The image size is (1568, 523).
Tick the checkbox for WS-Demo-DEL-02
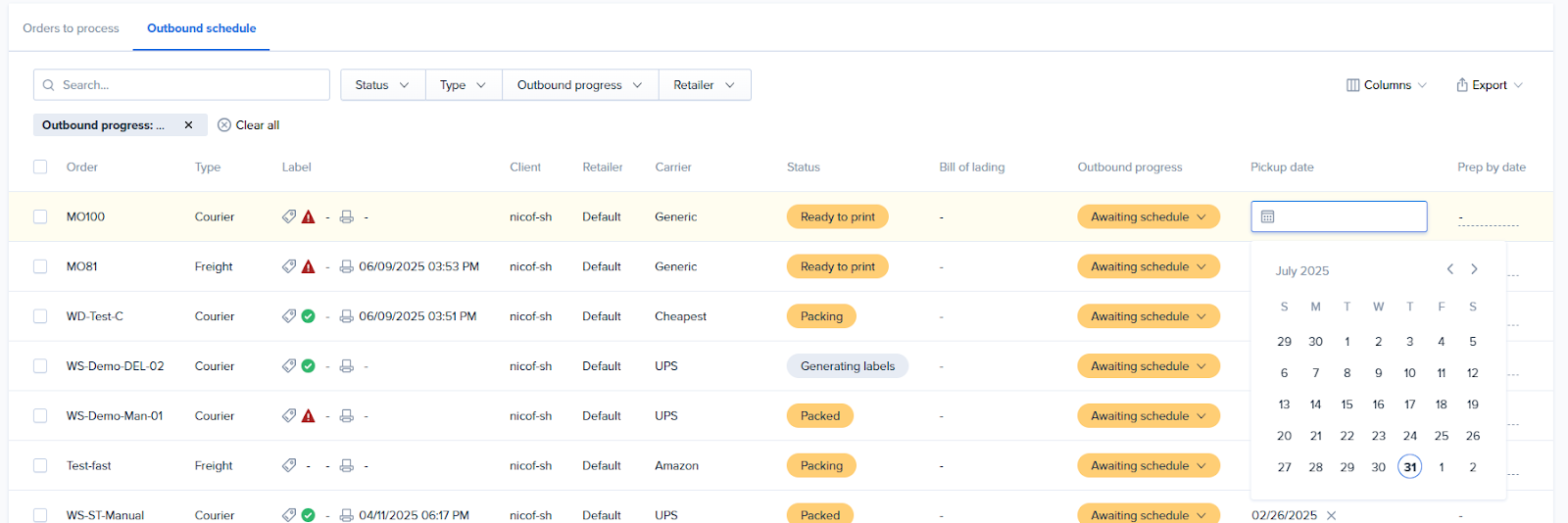pos(40,366)
